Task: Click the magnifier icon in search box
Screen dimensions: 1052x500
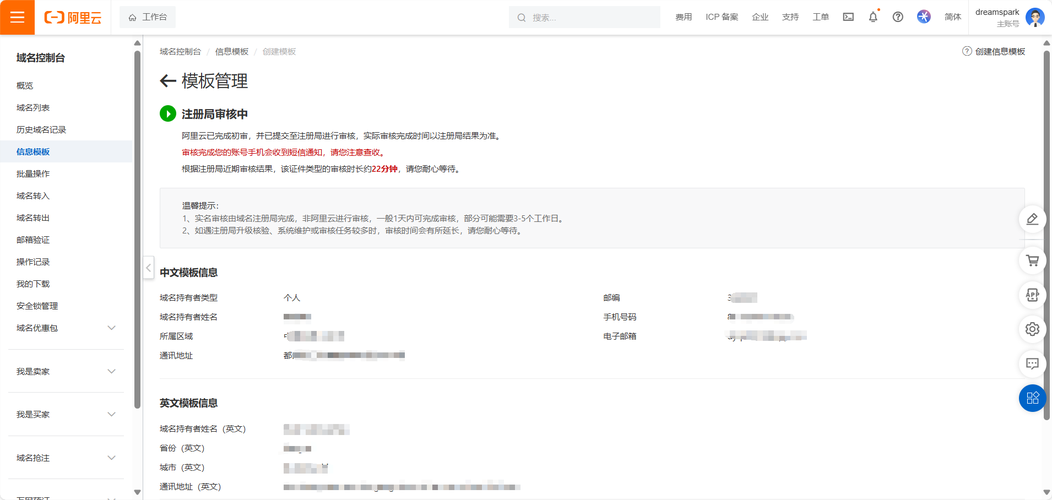Action: (521, 17)
